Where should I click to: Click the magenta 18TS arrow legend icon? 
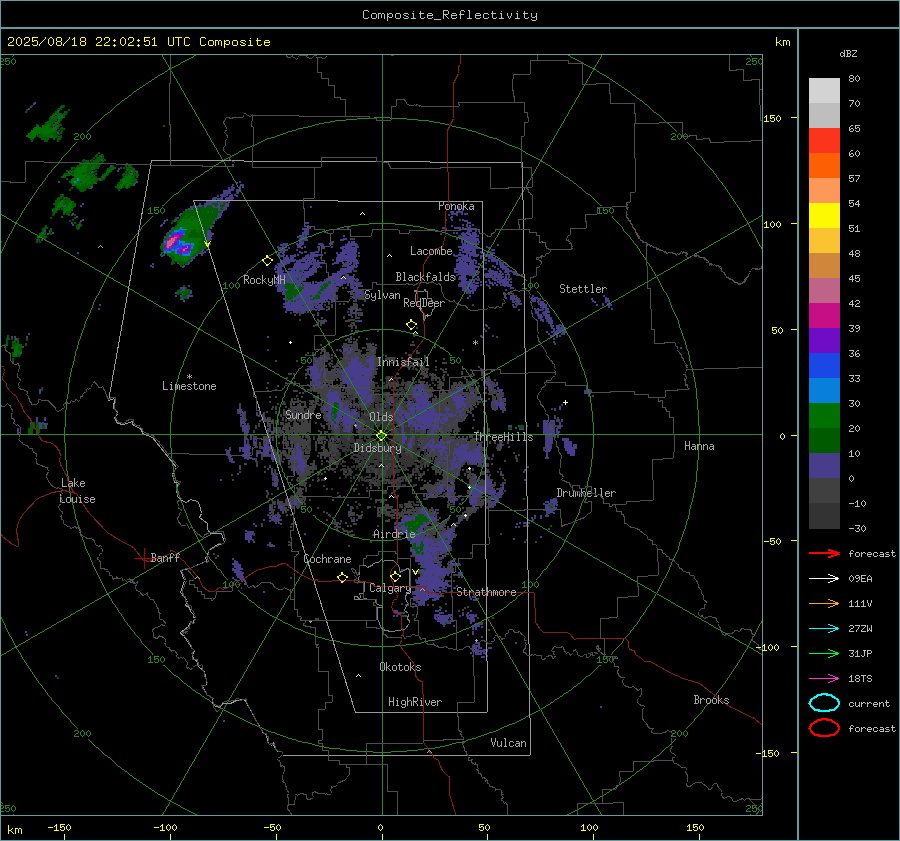824,679
